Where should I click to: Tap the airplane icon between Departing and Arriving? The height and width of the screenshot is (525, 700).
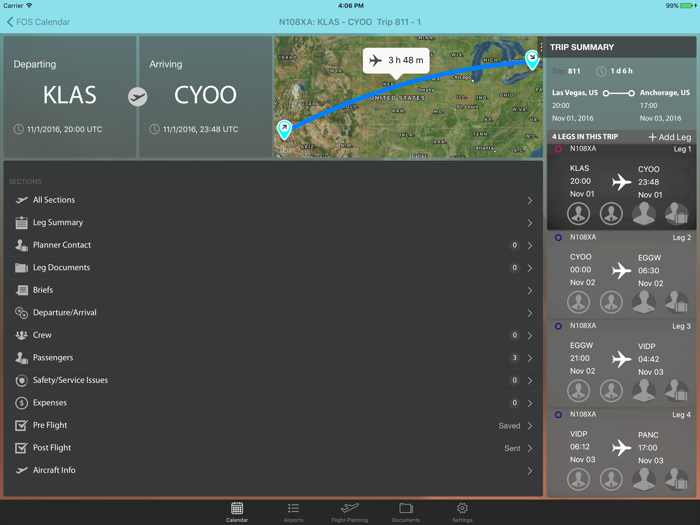[x=138, y=97]
